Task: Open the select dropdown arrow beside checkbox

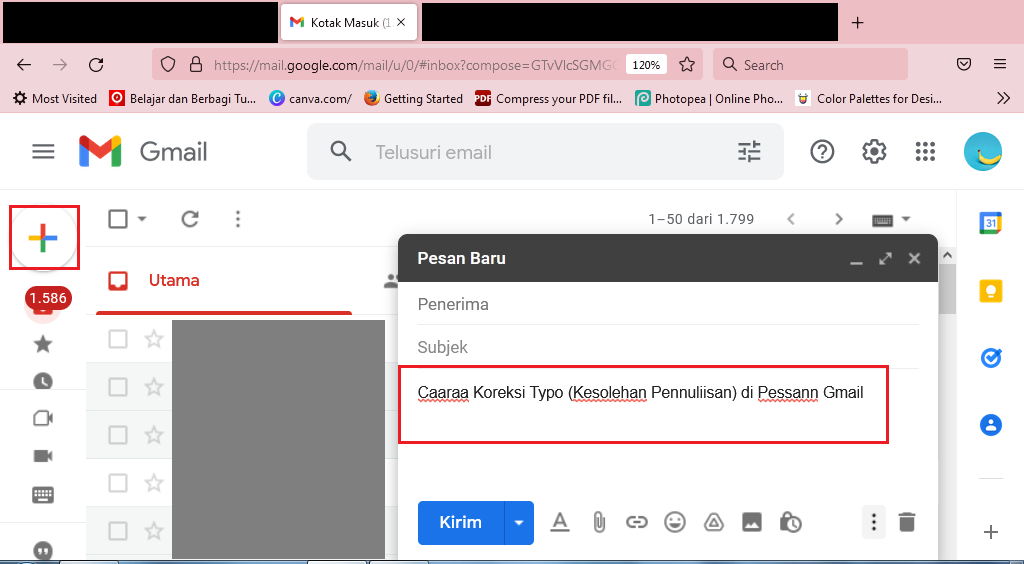Action: [x=142, y=219]
